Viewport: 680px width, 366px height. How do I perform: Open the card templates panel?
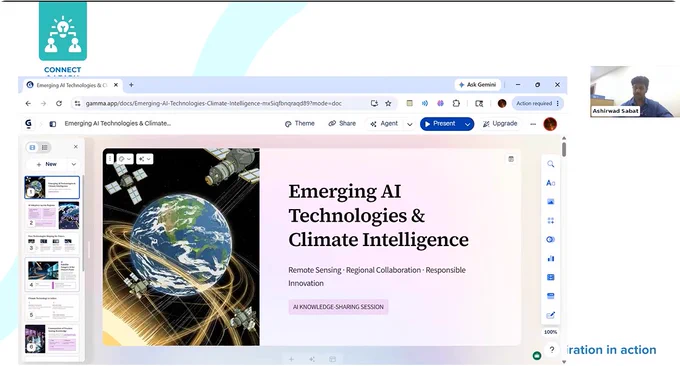tap(550, 296)
